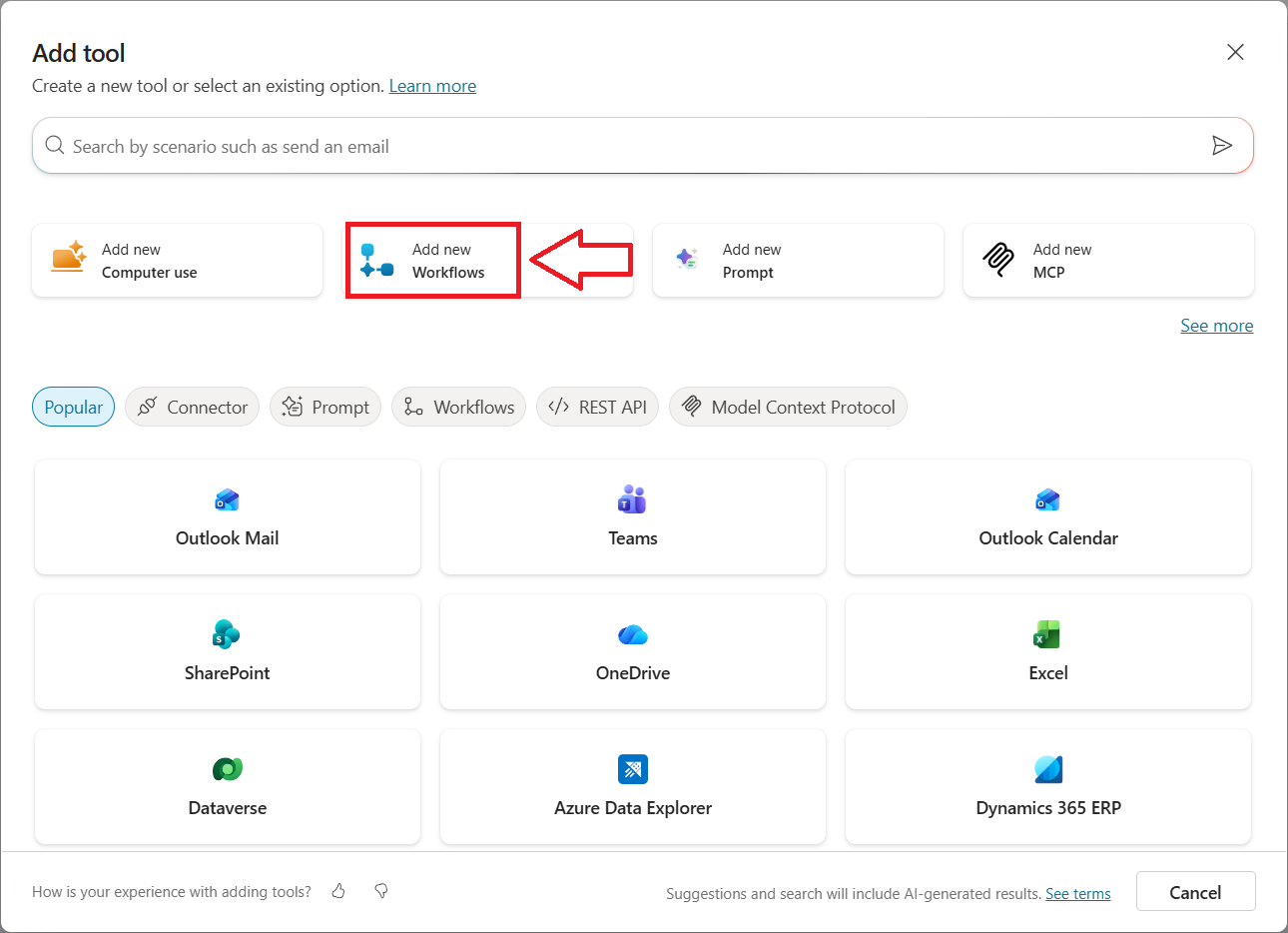
Task: Select the Popular filter tab
Action: click(73, 407)
